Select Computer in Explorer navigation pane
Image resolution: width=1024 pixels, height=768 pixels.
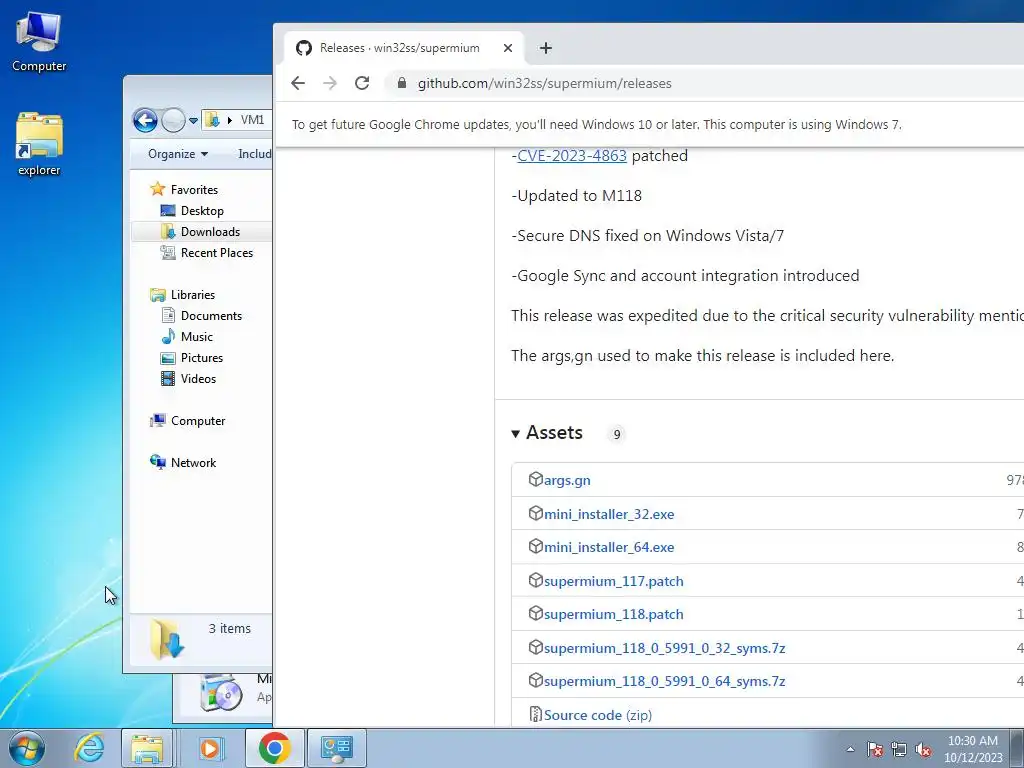198,421
